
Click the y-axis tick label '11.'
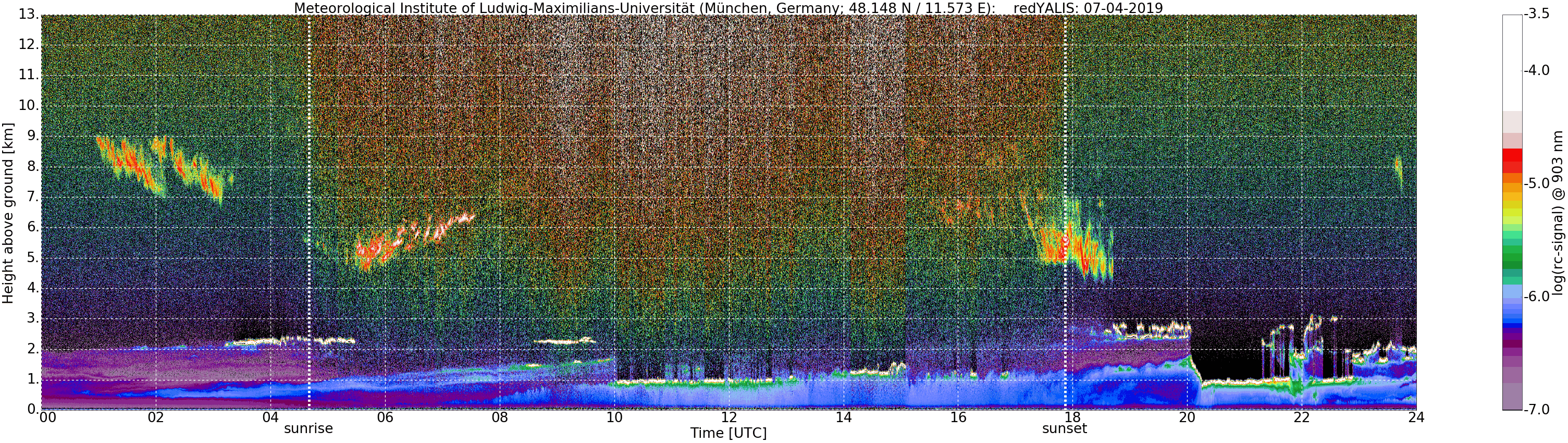28,76
